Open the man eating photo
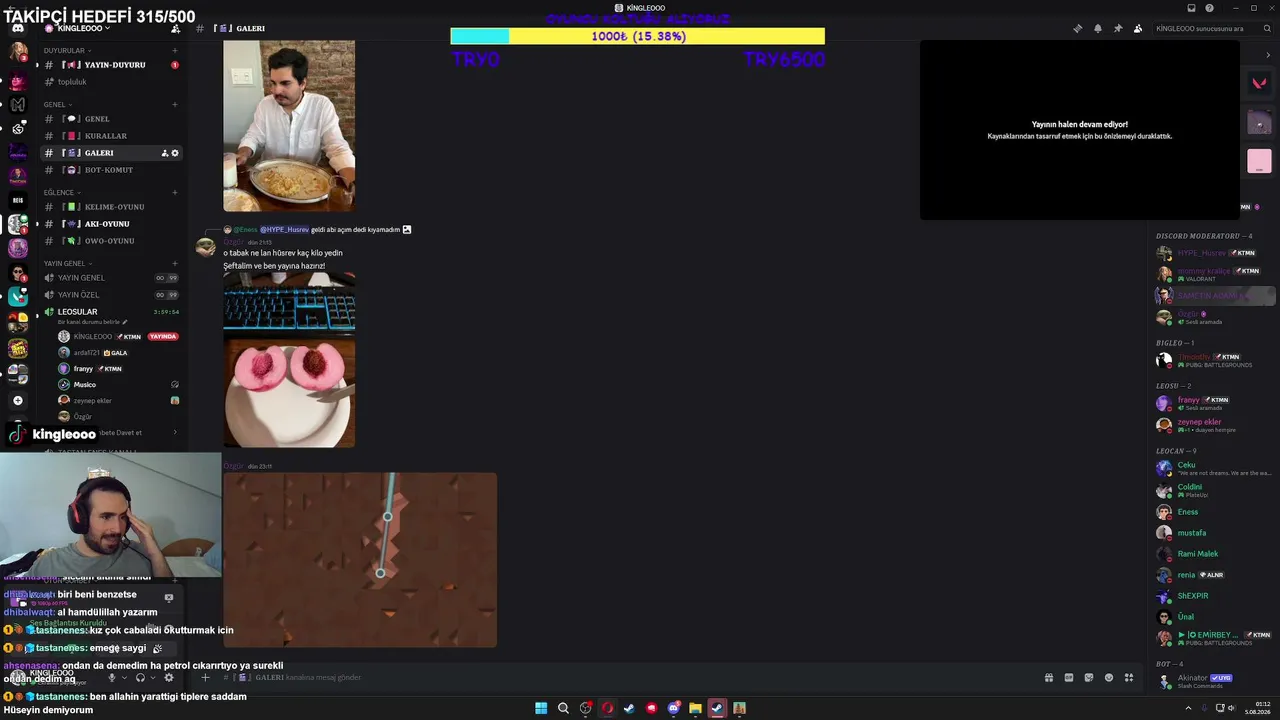 point(289,126)
